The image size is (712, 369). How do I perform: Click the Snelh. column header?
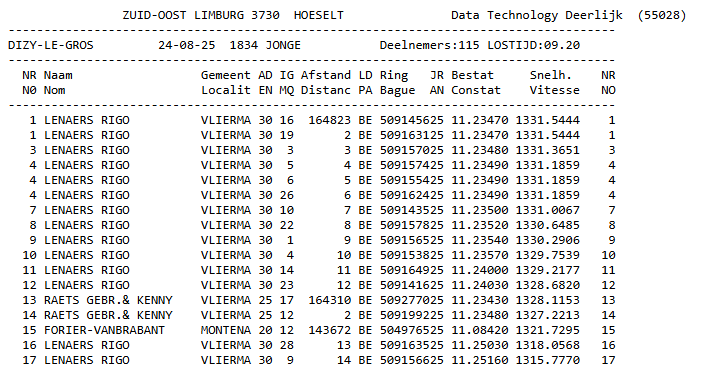551,75
